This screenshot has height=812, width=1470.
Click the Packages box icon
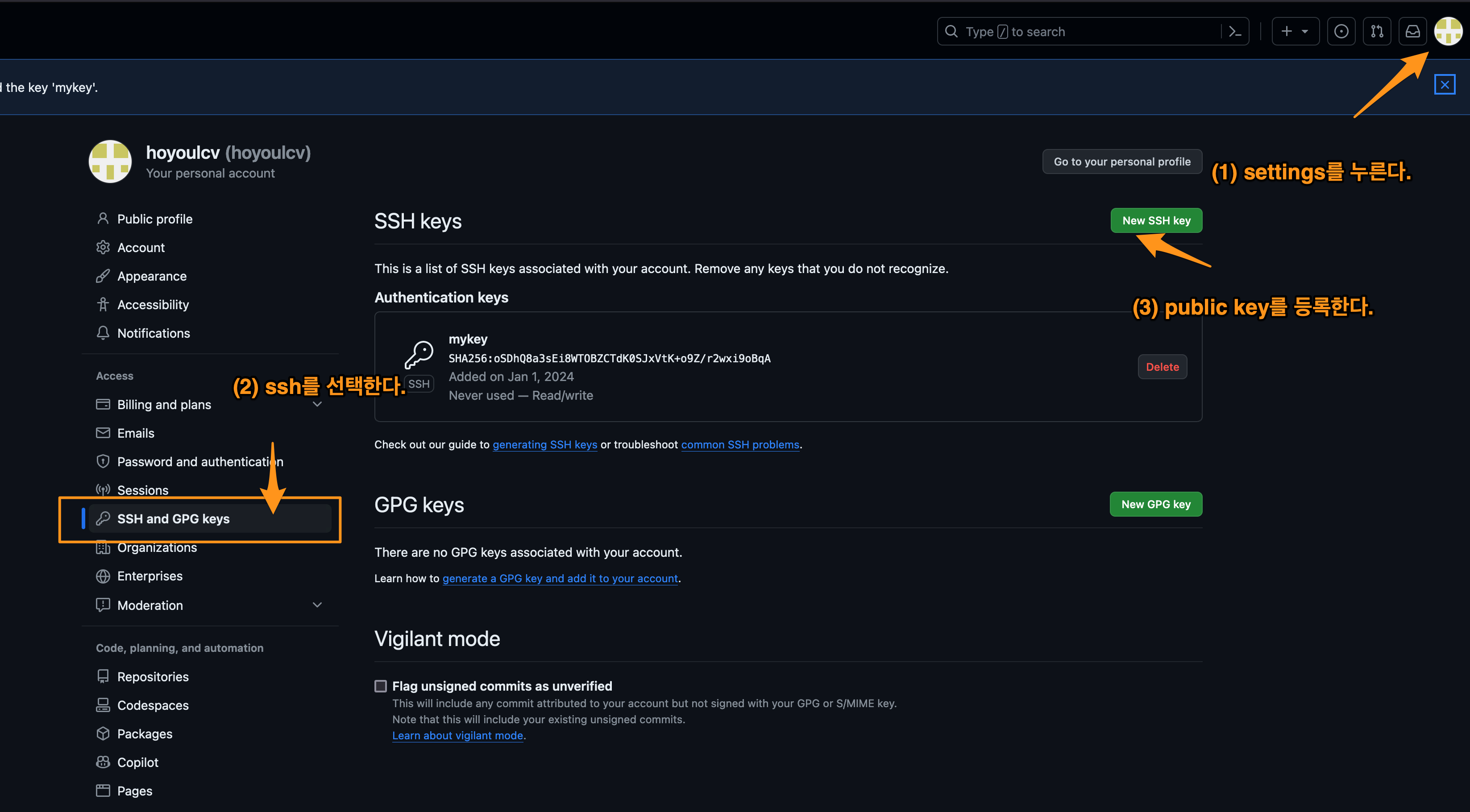coord(103,733)
